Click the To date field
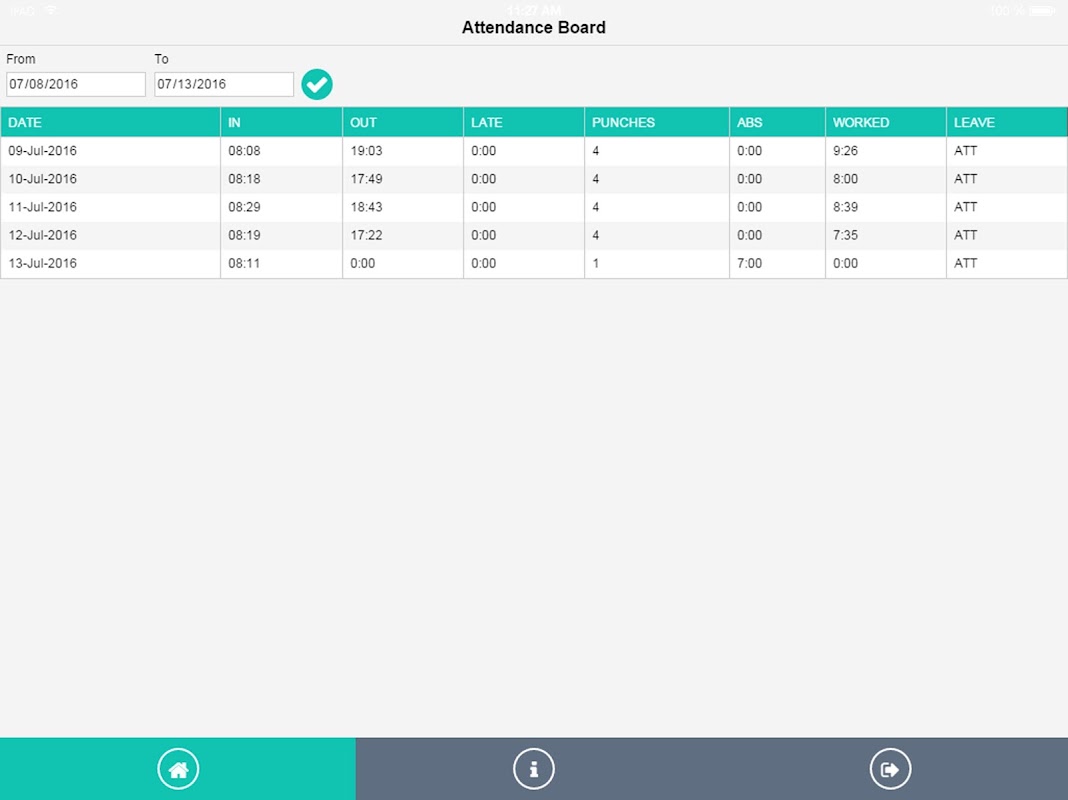1068x800 pixels. 224,84
